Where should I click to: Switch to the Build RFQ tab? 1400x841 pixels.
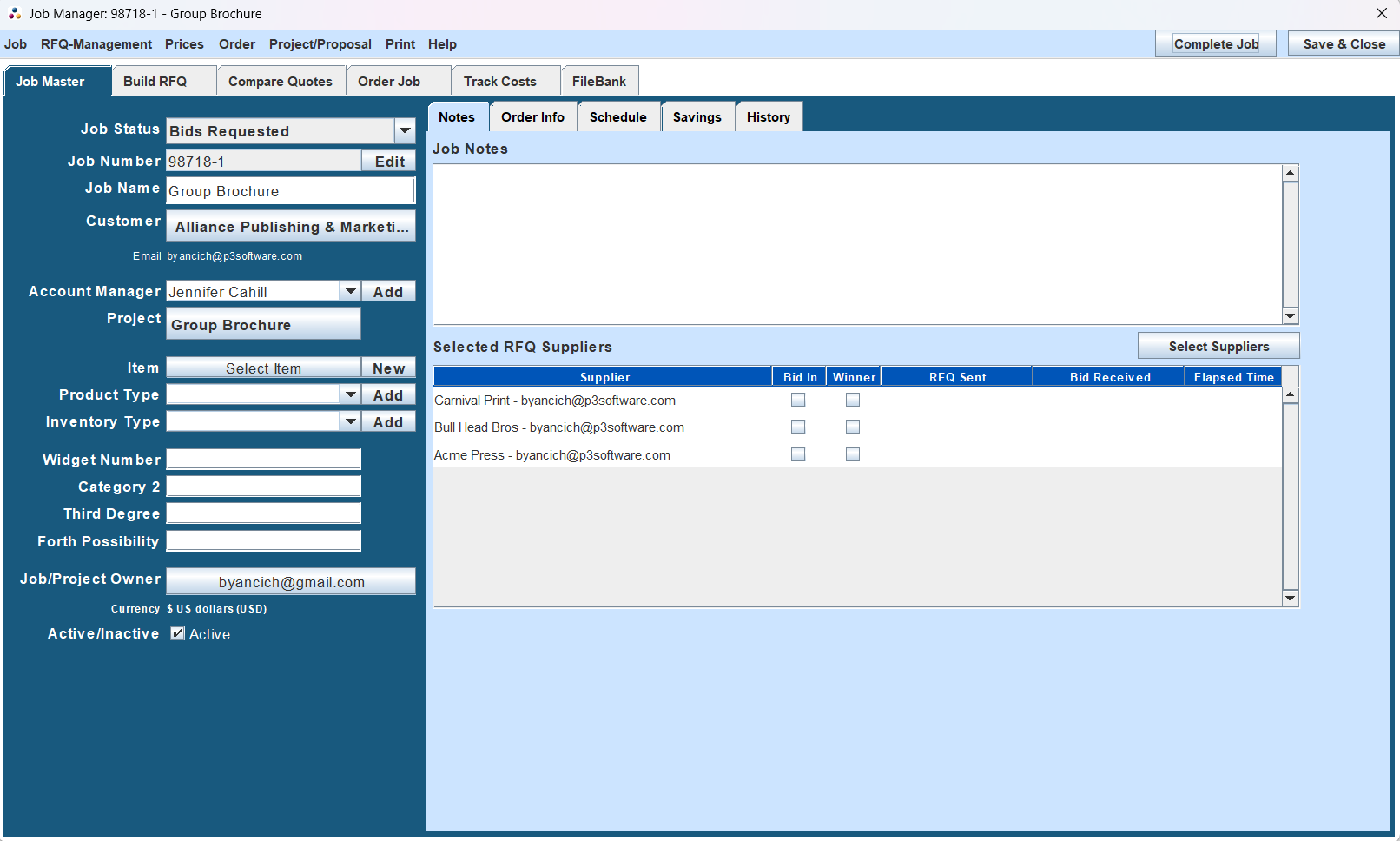[163, 80]
